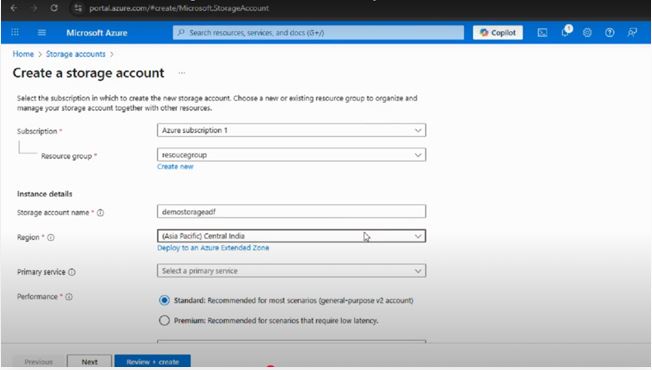The width and height of the screenshot is (652, 370).
Task: Go to Home breadcrumb
Action: [23, 54]
